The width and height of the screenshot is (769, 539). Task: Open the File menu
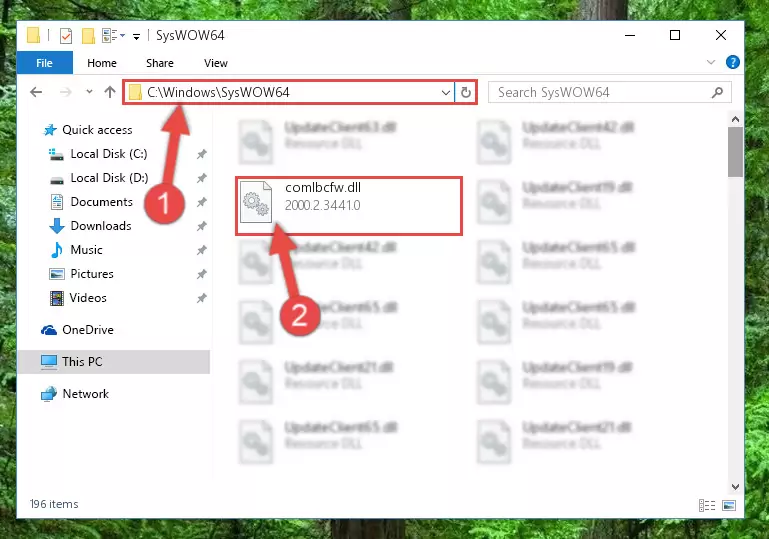tap(44, 63)
